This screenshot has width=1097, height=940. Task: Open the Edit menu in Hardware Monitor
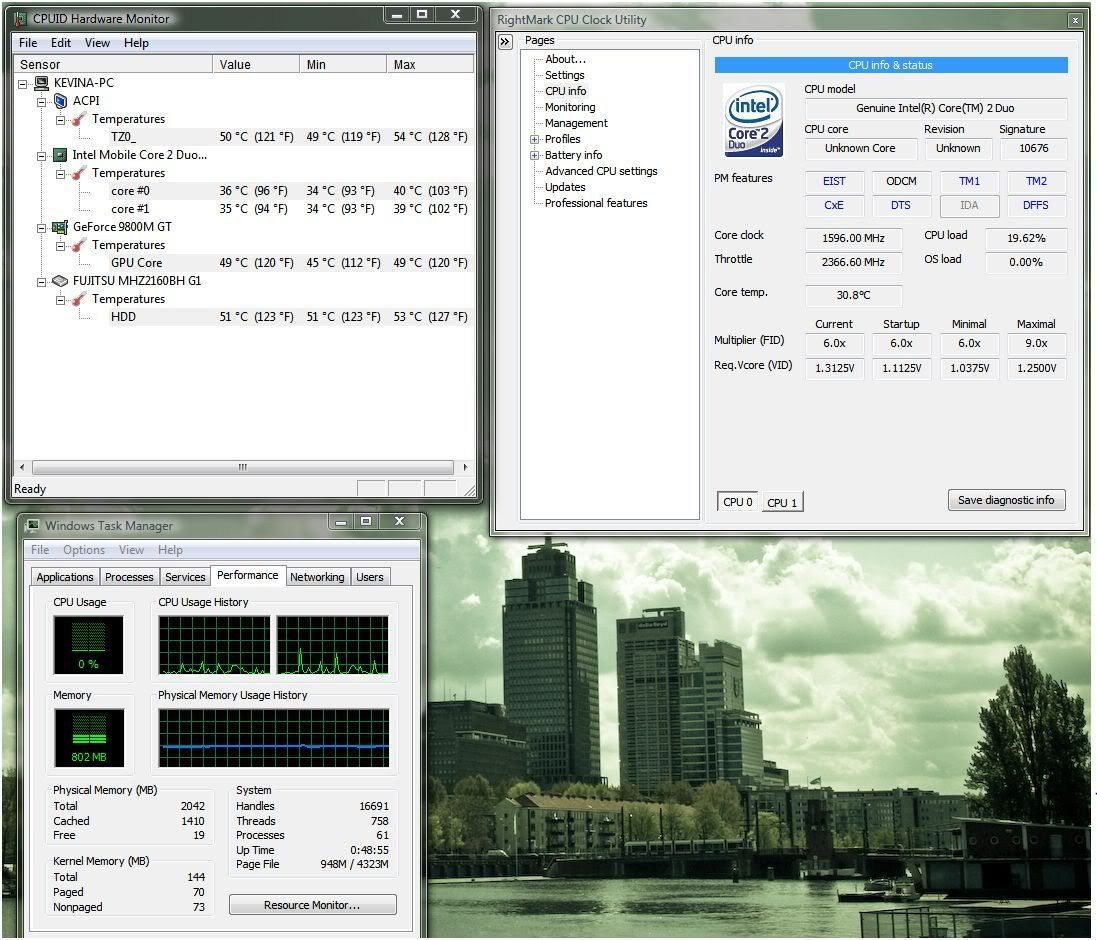(61, 43)
